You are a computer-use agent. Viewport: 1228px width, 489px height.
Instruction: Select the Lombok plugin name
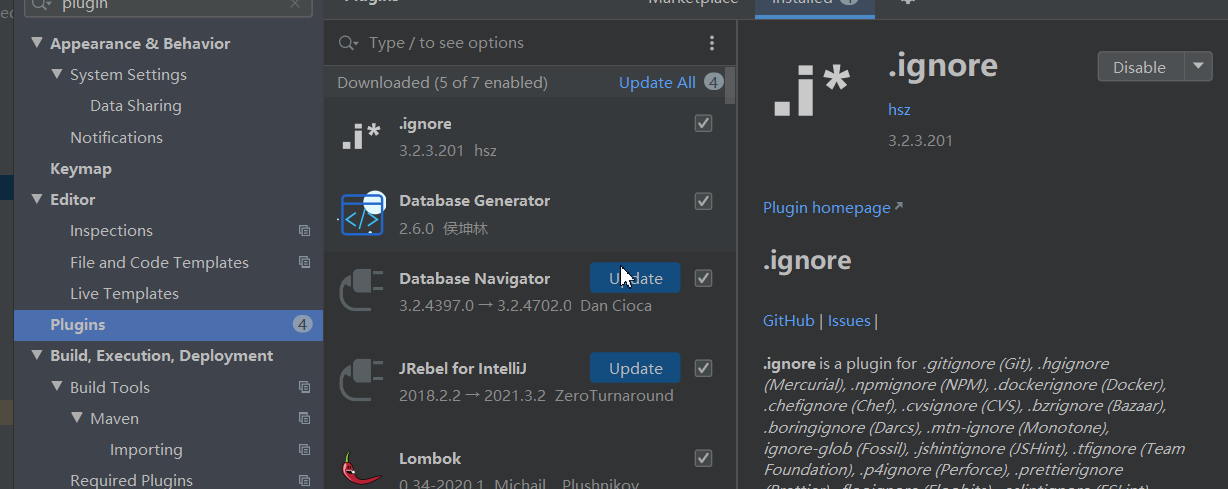point(430,459)
